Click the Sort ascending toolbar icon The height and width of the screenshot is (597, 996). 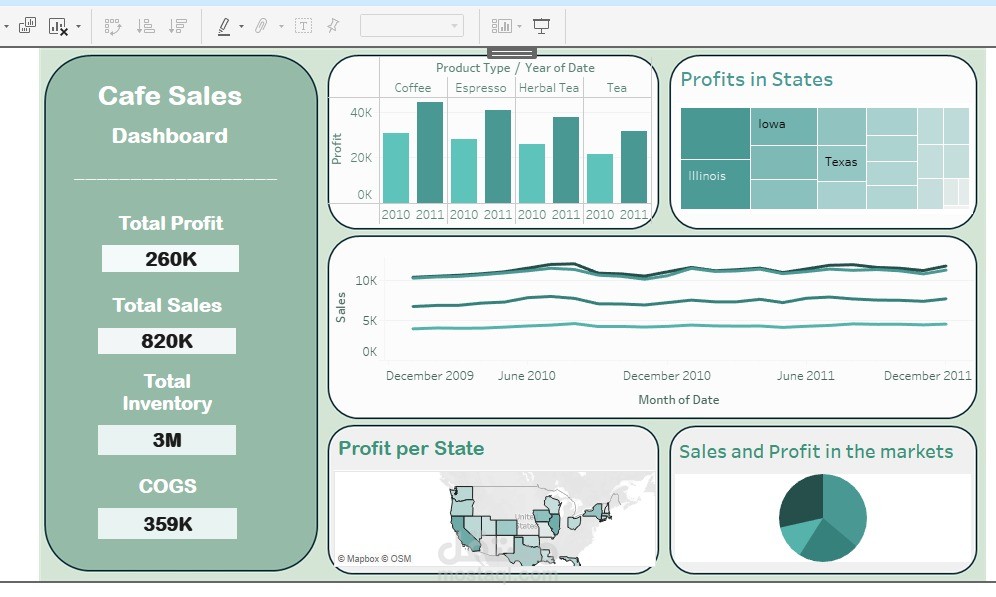145,26
